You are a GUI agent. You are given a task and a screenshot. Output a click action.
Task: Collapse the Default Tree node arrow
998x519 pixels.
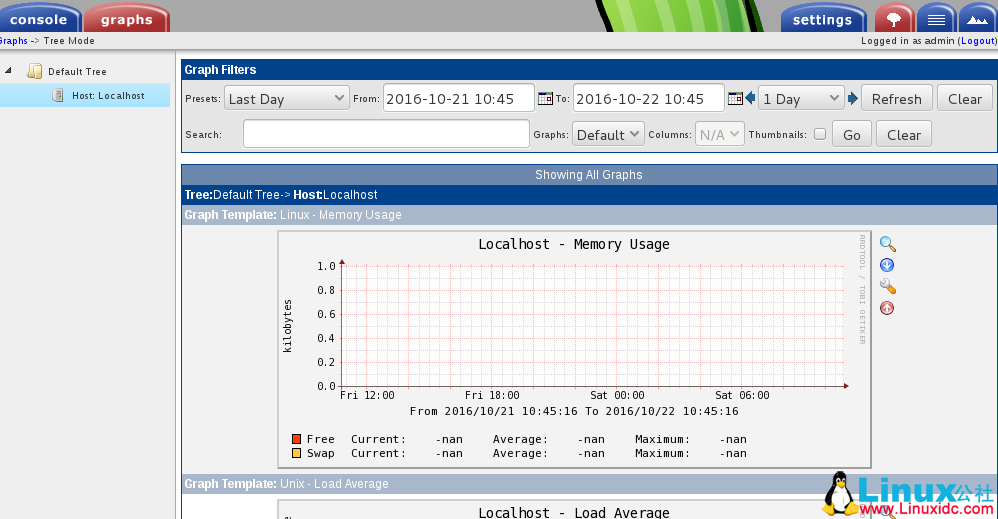click(9, 71)
